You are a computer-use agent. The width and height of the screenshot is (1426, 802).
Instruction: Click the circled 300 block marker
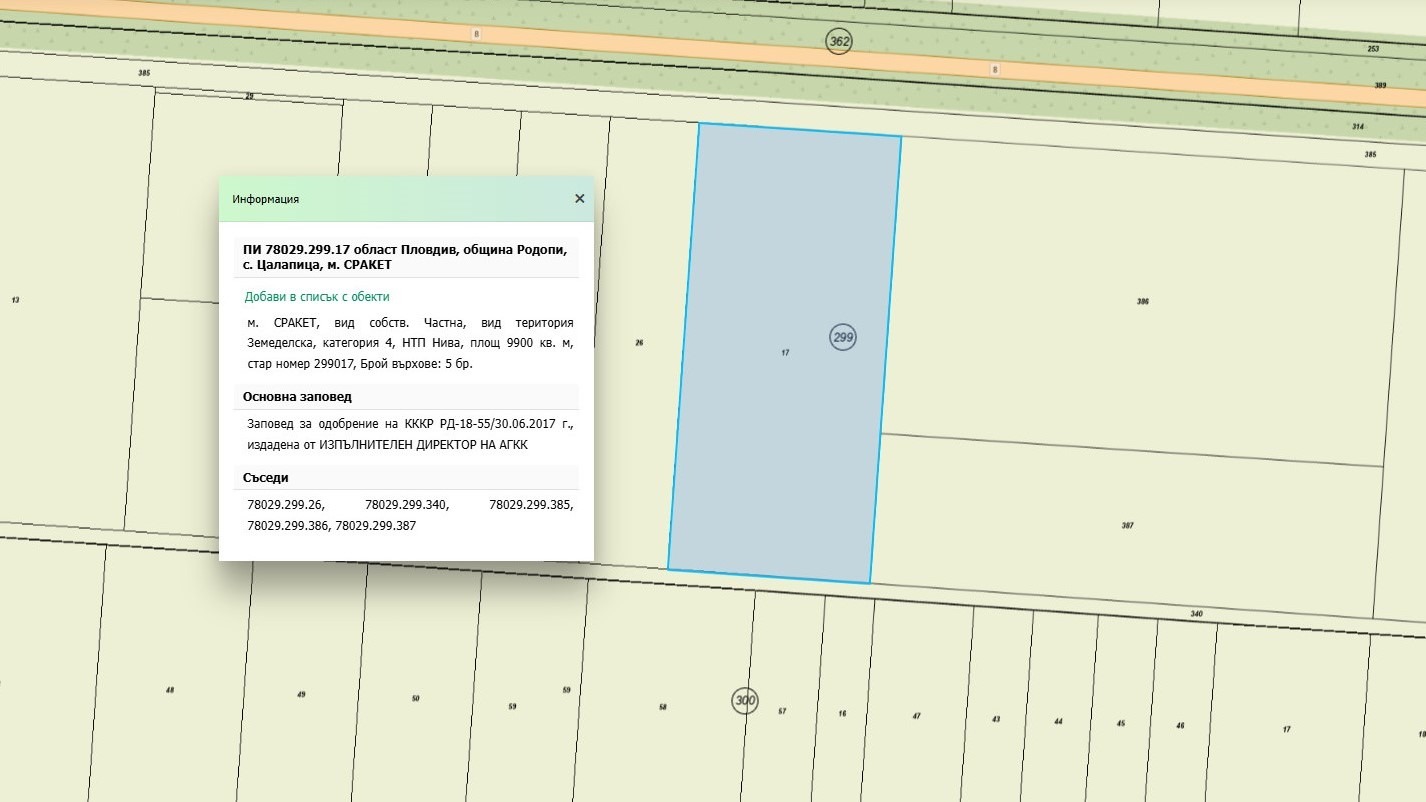point(745,701)
